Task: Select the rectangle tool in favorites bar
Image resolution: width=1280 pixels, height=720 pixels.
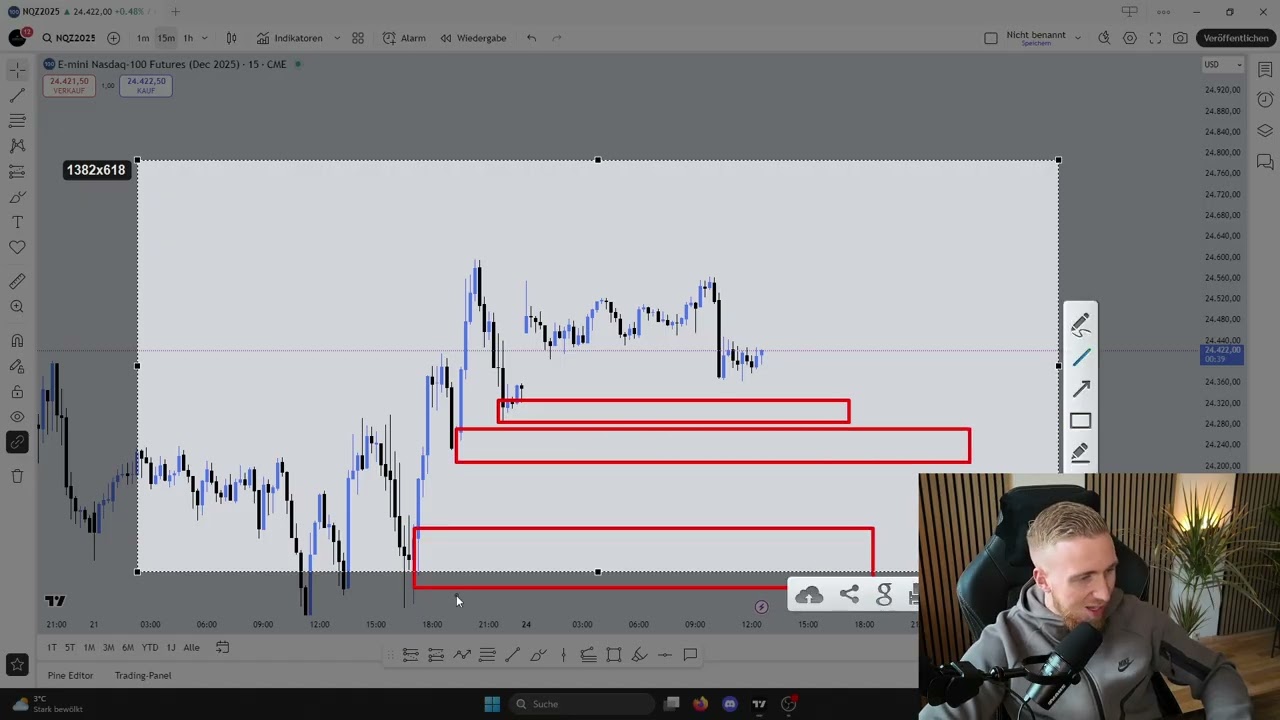Action: [614, 655]
